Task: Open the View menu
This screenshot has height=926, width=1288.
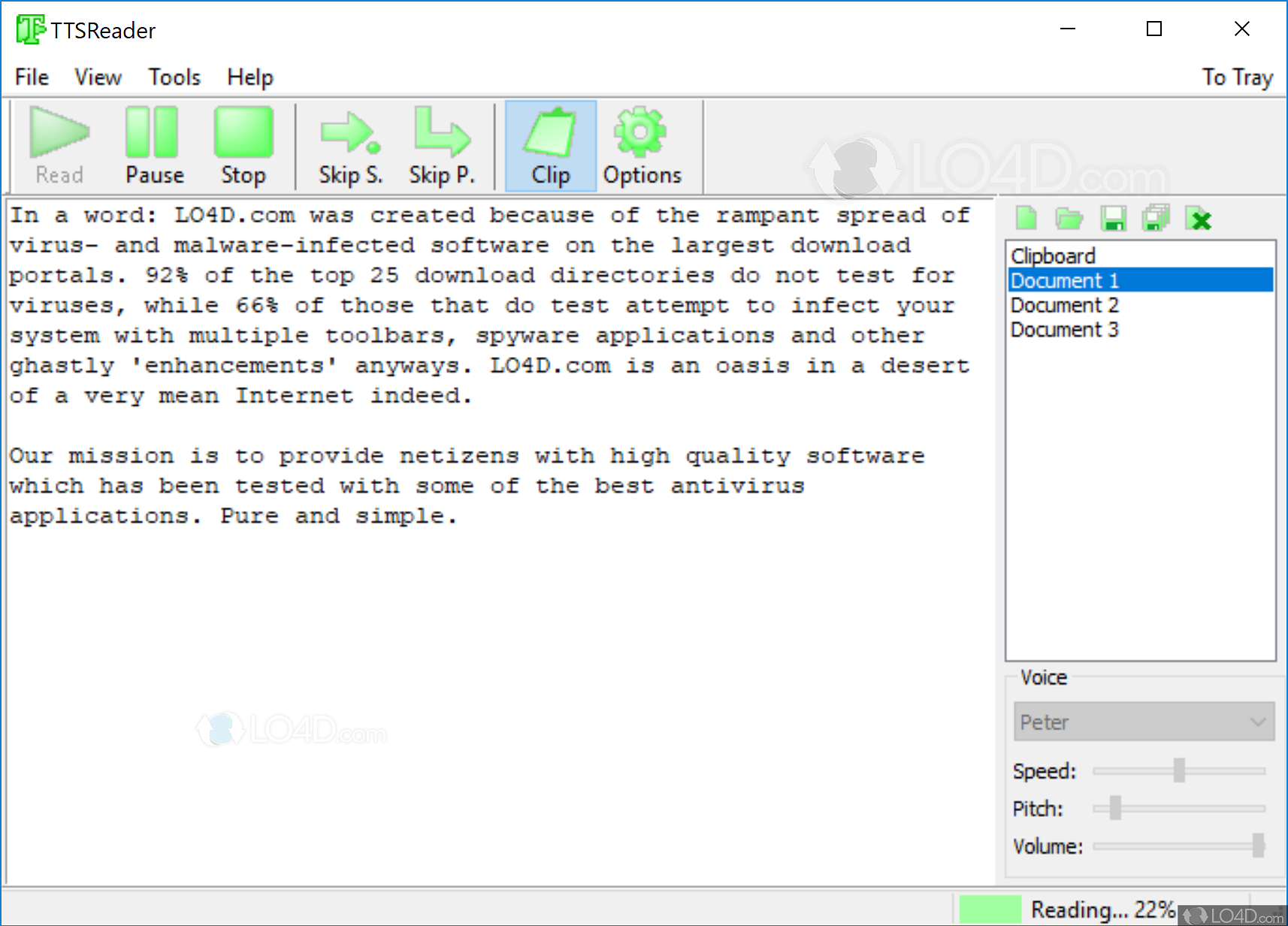Action: [x=98, y=77]
